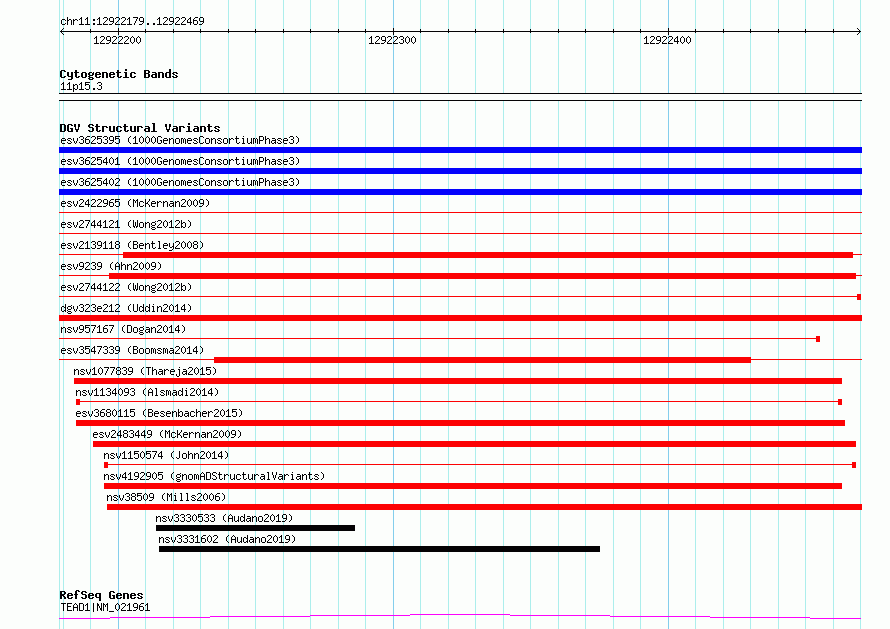Click the esv3625395 blue variant bar

[460, 150]
